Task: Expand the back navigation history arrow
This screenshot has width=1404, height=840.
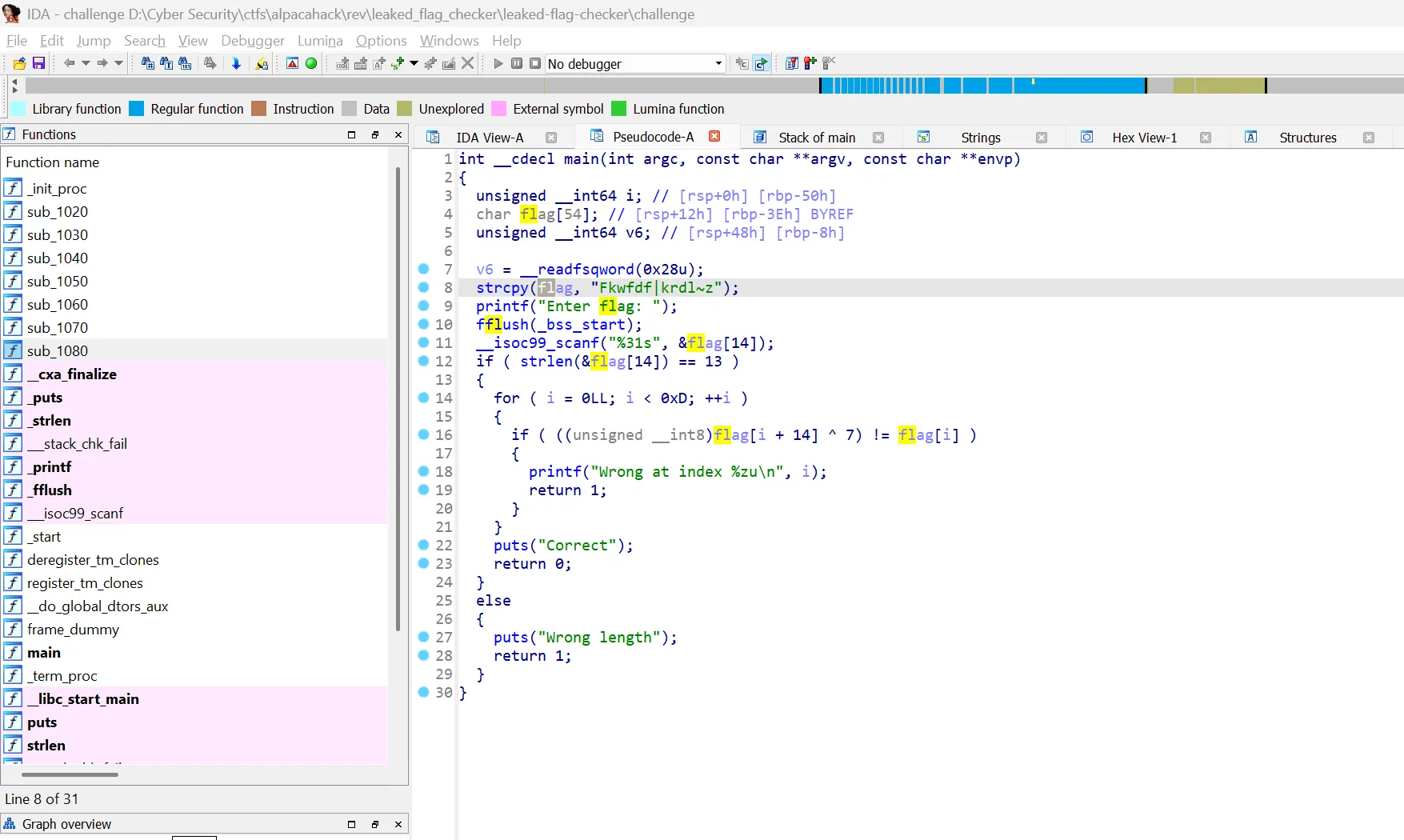Action: pos(85,63)
